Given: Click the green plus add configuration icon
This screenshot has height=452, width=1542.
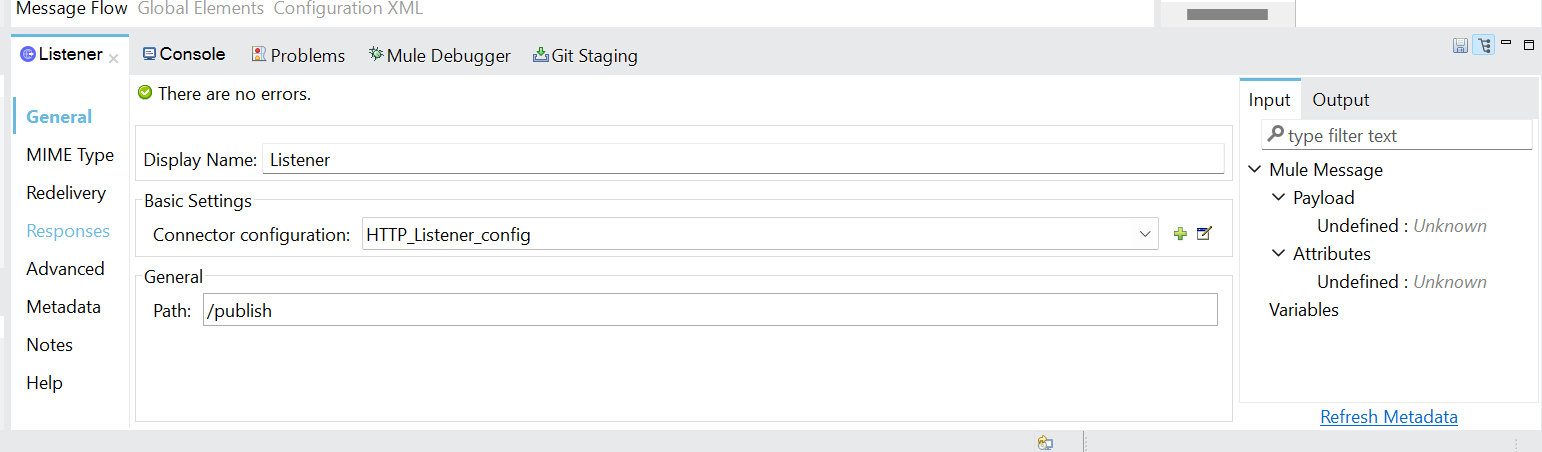Looking at the screenshot, I should coord(1180,234).
